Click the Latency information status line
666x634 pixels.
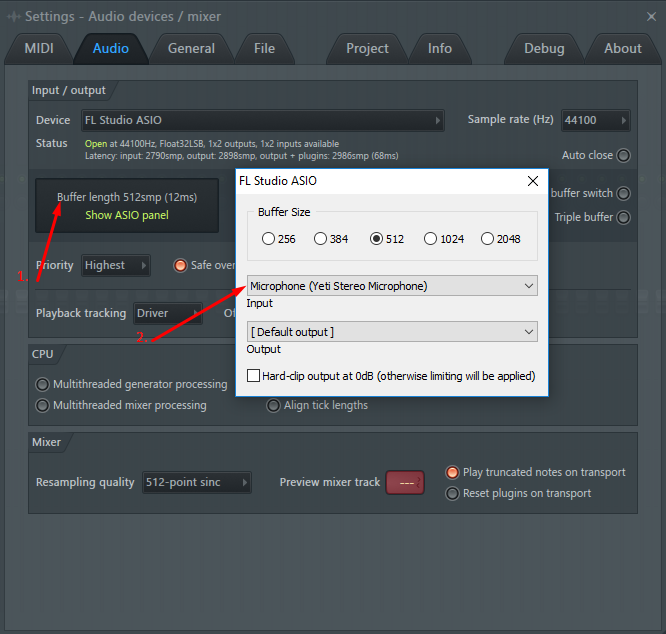[242, 156]
